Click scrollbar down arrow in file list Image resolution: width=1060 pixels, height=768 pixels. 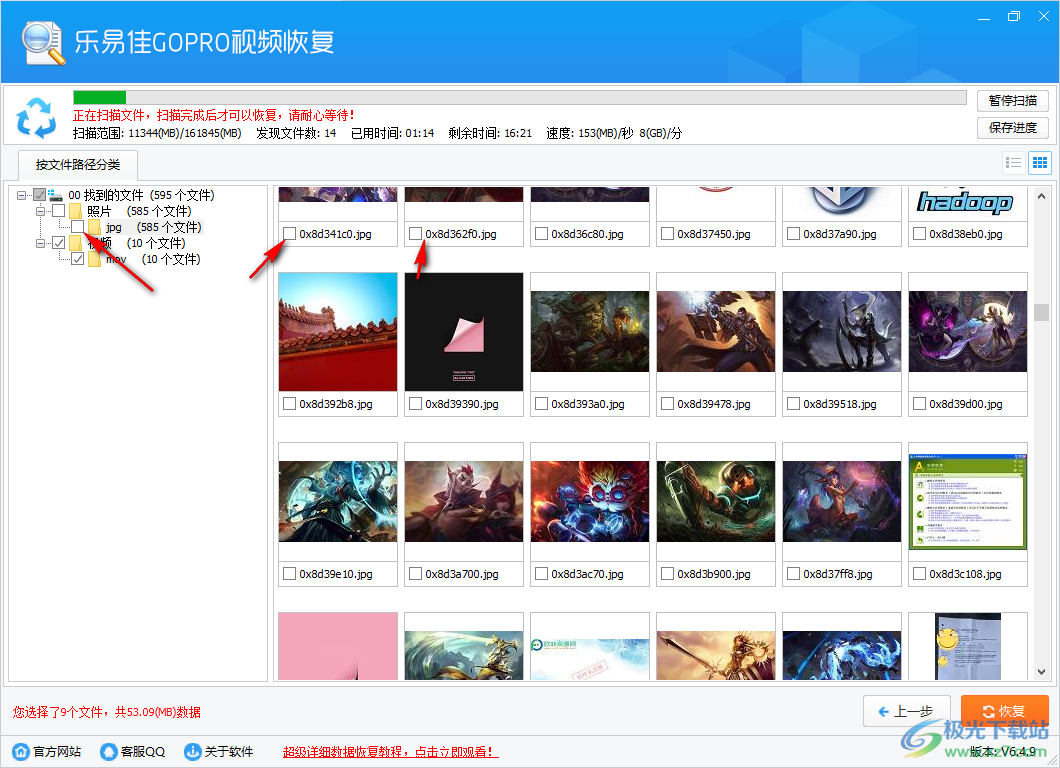click(1041, 672)
